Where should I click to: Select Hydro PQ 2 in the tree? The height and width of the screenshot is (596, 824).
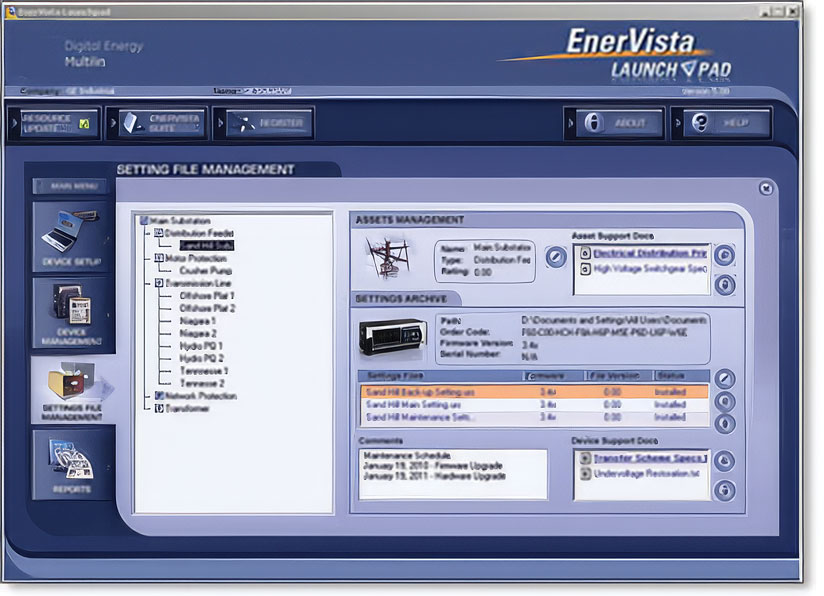(201, 358)
